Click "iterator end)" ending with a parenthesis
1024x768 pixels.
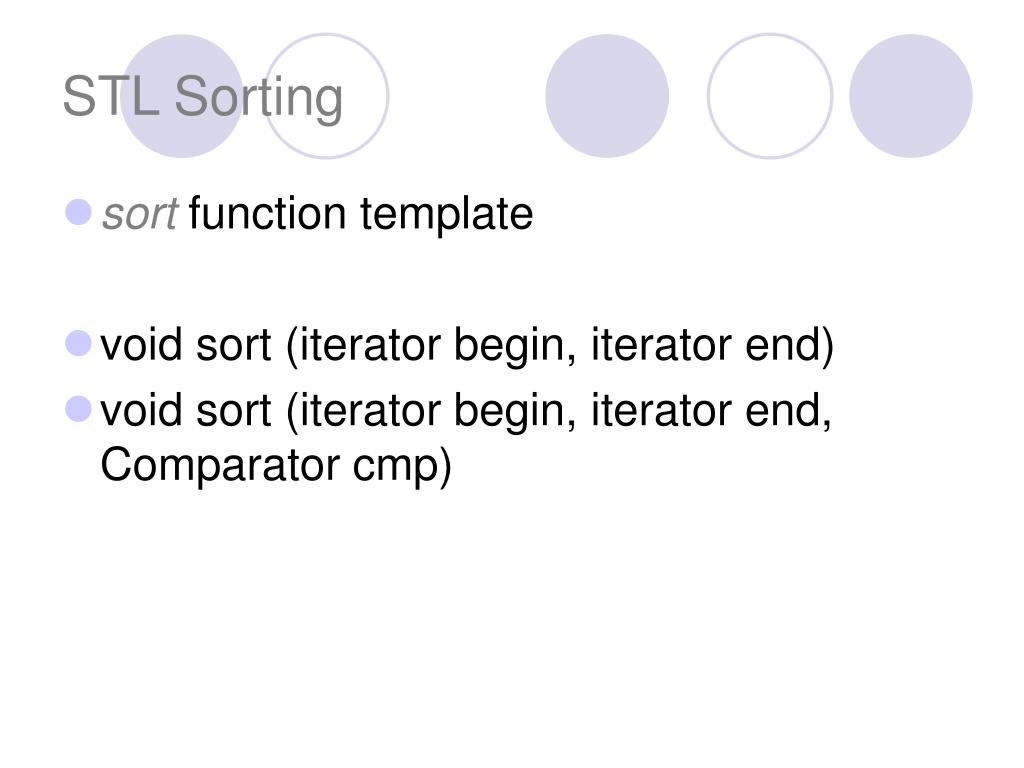tap(712, 345)
